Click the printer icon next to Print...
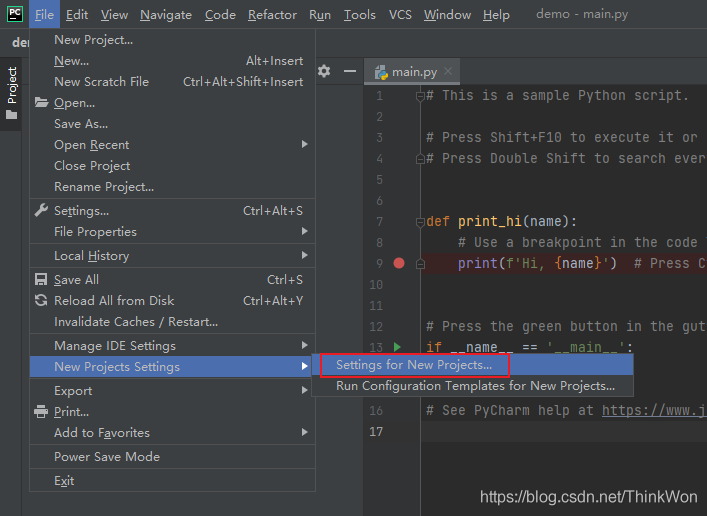 (41, 412)
